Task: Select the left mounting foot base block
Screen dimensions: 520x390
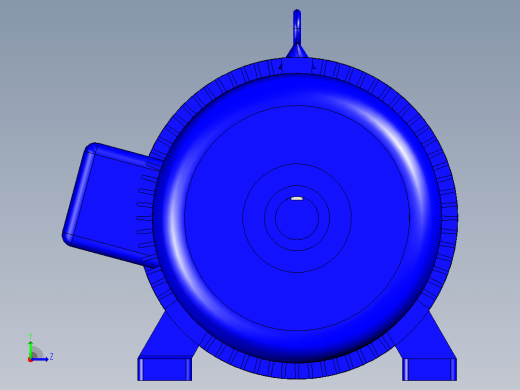Action: [x=165, y=369]
